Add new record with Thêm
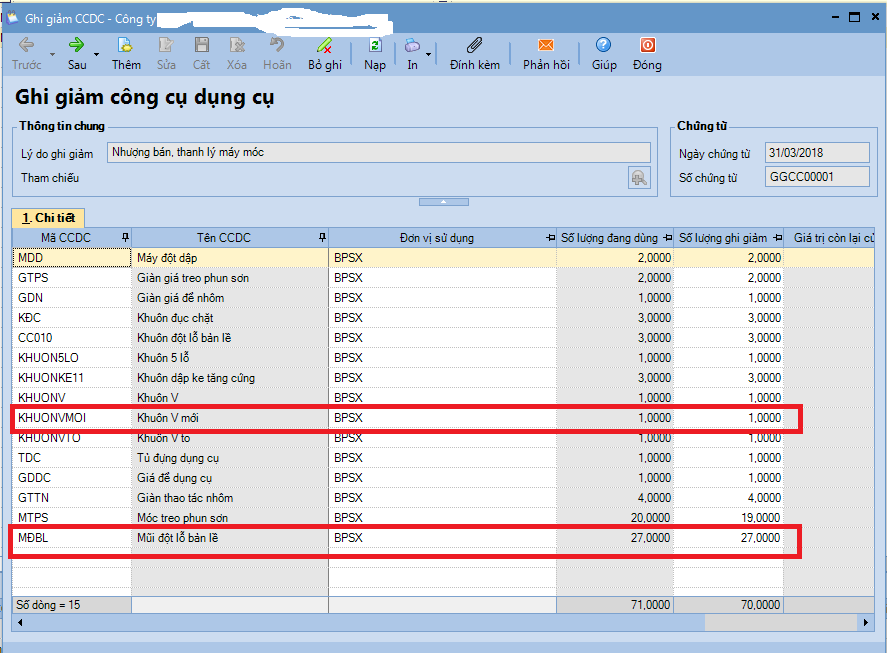This screenshot has height=653, width=887. (126, 54)
